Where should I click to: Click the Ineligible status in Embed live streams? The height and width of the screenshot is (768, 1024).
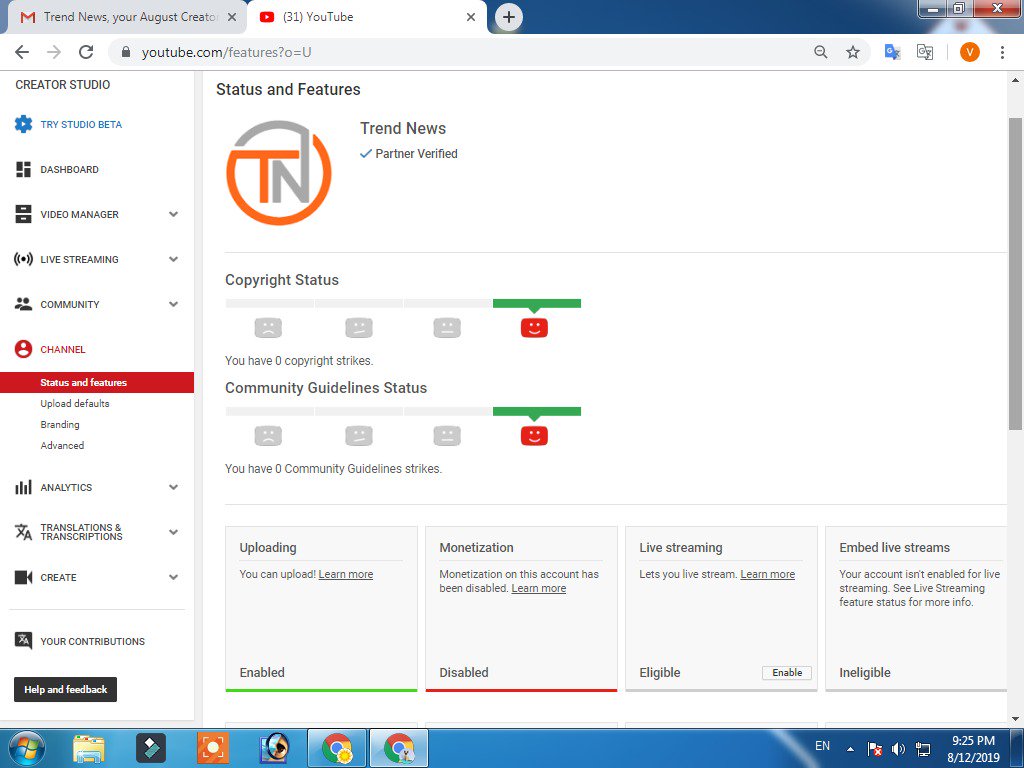click(865, 673)
